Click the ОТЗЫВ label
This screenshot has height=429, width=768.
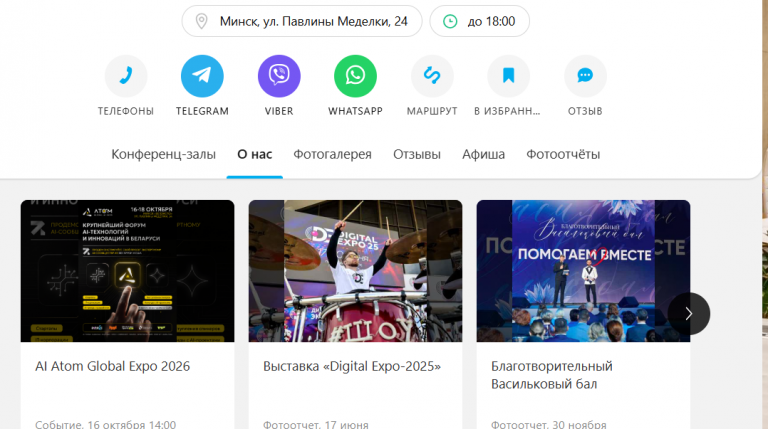(585, 111)
